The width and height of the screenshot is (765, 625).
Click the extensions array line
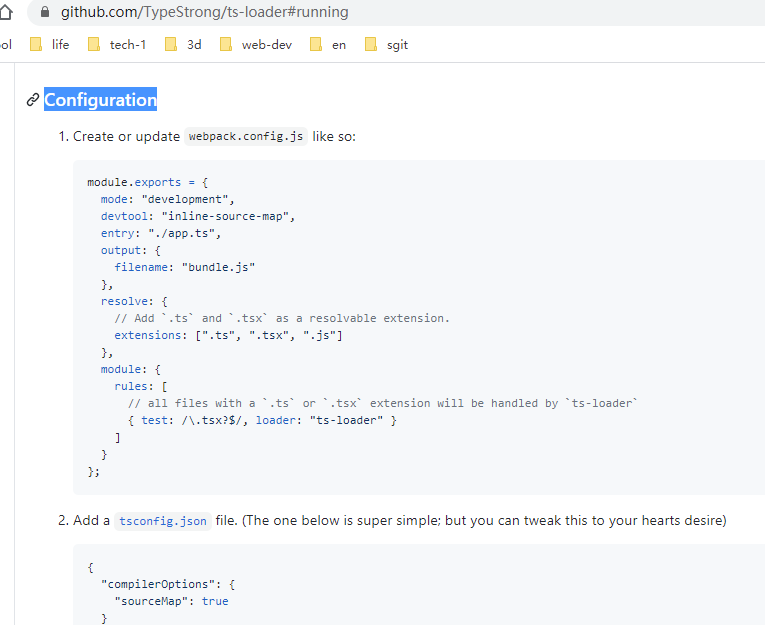point(228,335)
